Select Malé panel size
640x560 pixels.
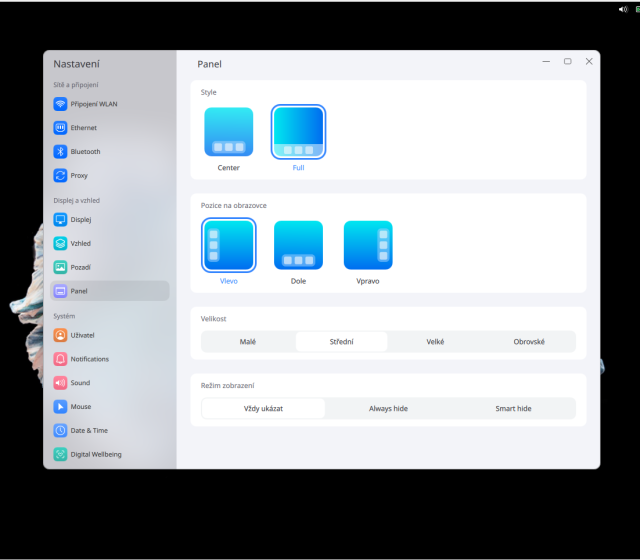coord(248,342)
